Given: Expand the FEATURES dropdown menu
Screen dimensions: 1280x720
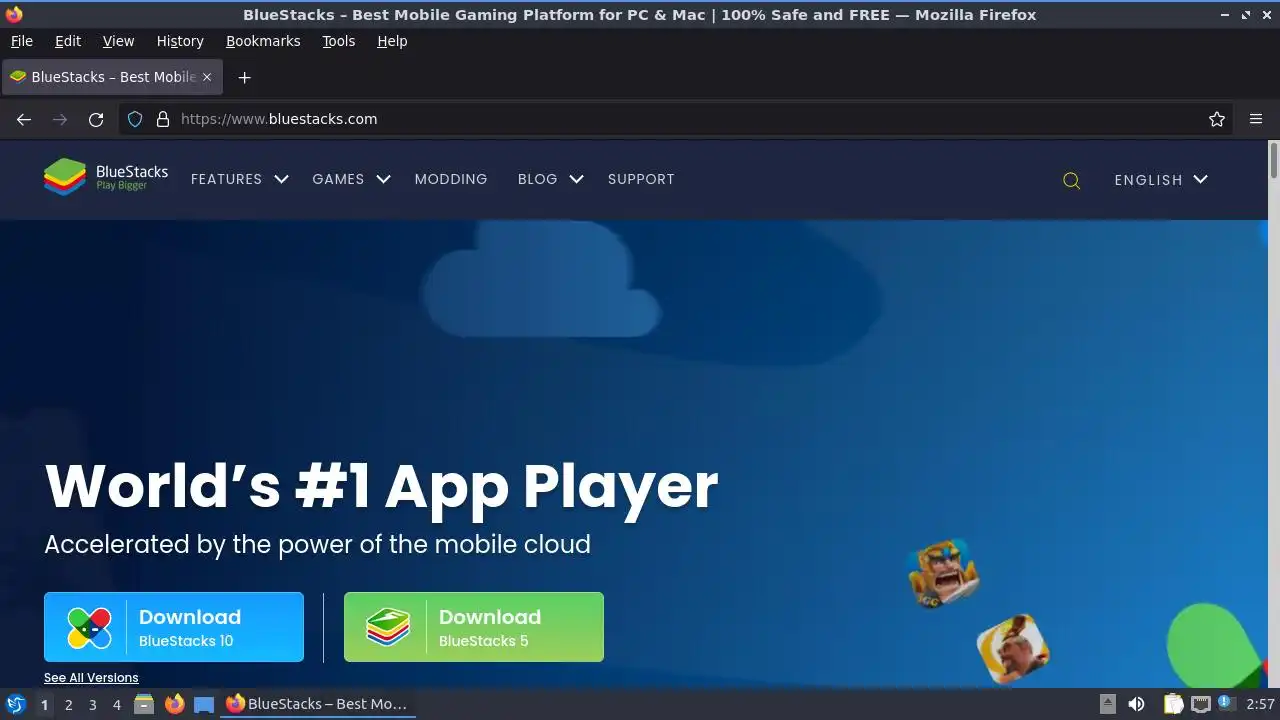Looking at the screenshot, I should coord(239,179).
